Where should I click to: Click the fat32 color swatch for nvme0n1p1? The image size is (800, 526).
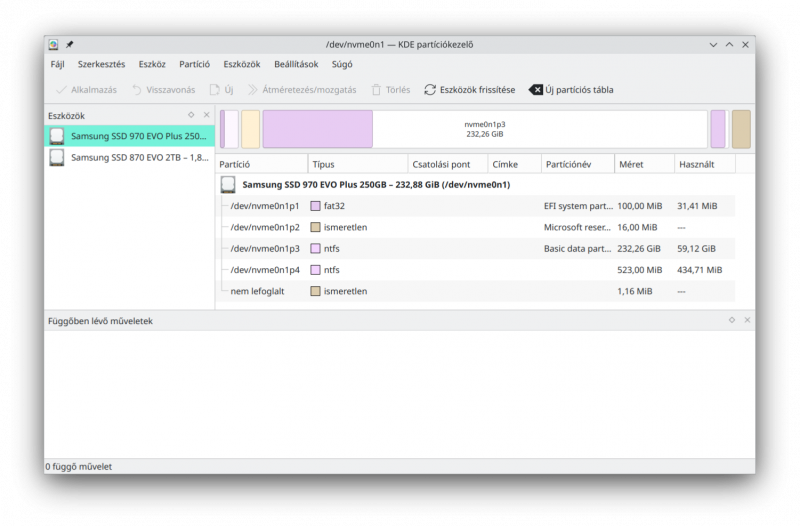[315, 206]
